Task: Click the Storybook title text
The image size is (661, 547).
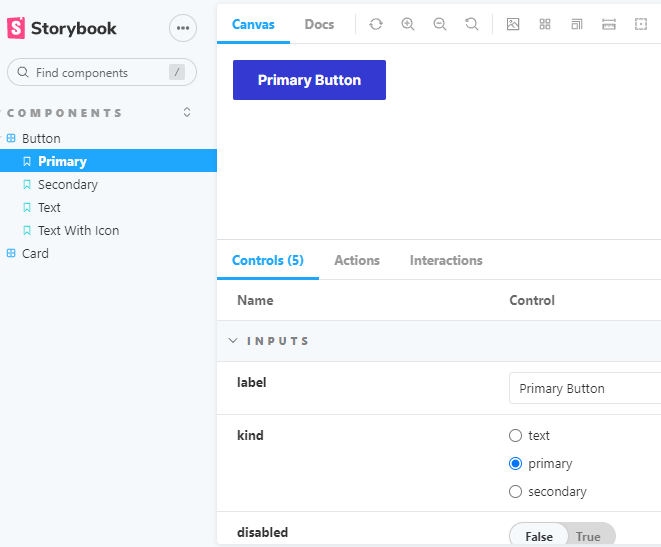Action: (x=73, y=28)
